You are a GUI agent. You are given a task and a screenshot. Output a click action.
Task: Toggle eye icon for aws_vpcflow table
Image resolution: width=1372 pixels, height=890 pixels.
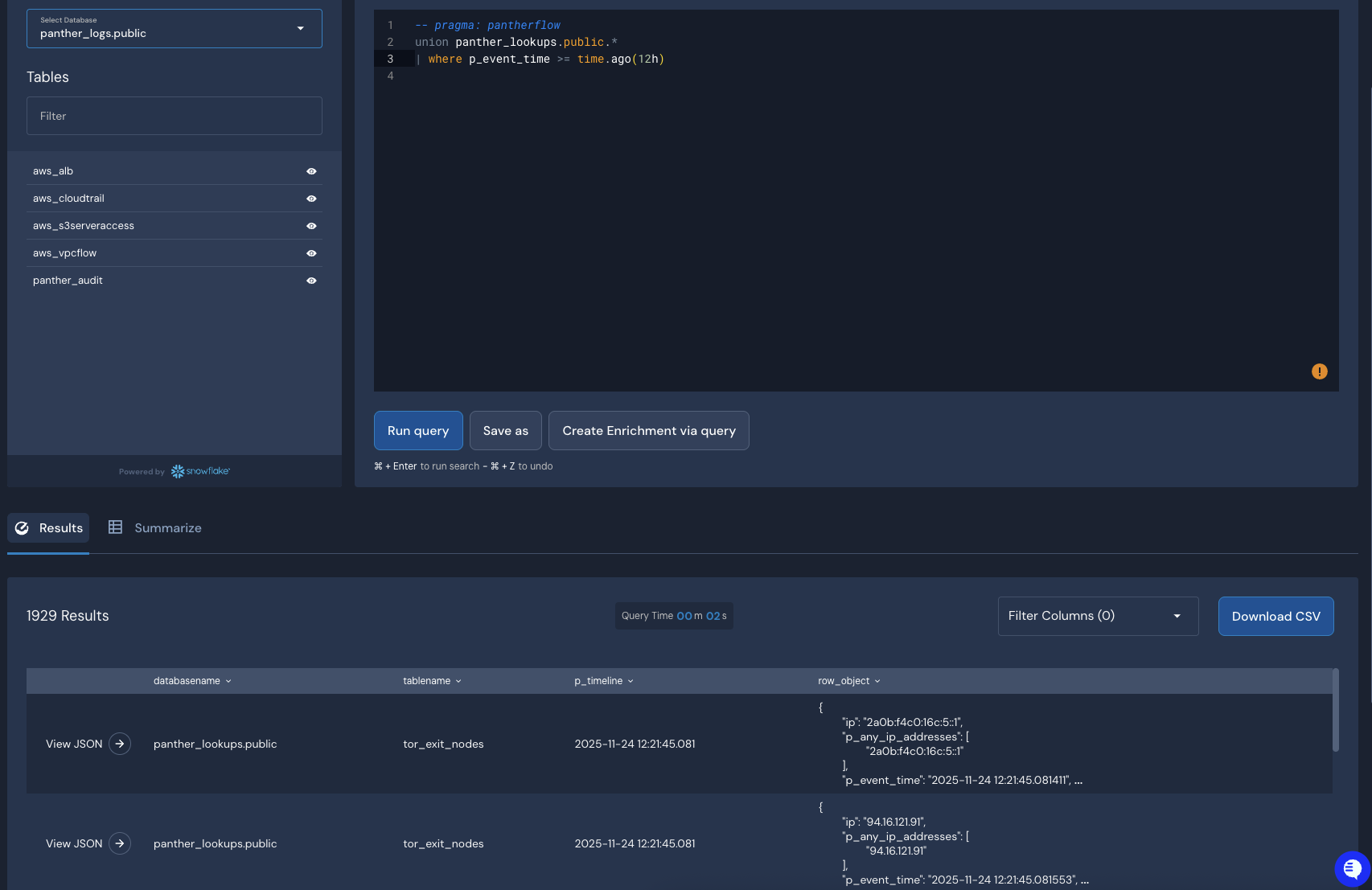pos(311,253)
